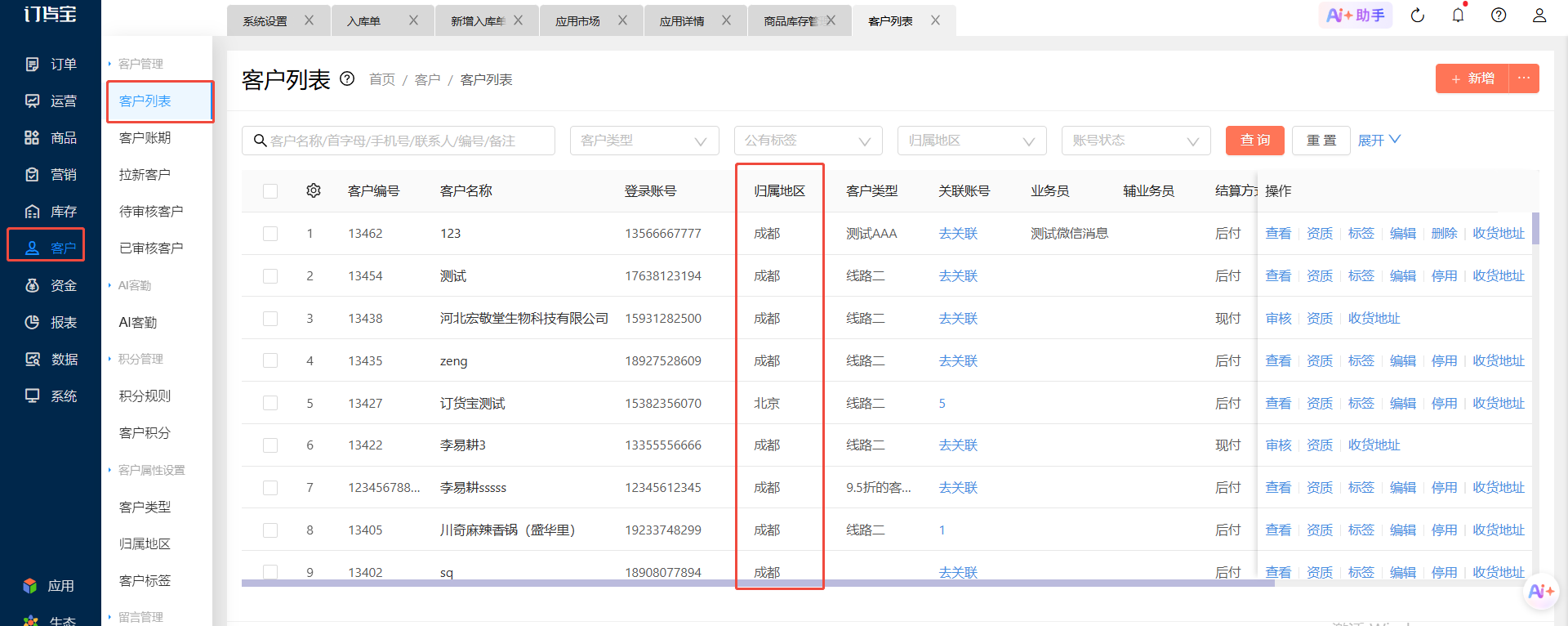
Task: Open the 运营 sidebar module
Action: [x=51, y=101]
